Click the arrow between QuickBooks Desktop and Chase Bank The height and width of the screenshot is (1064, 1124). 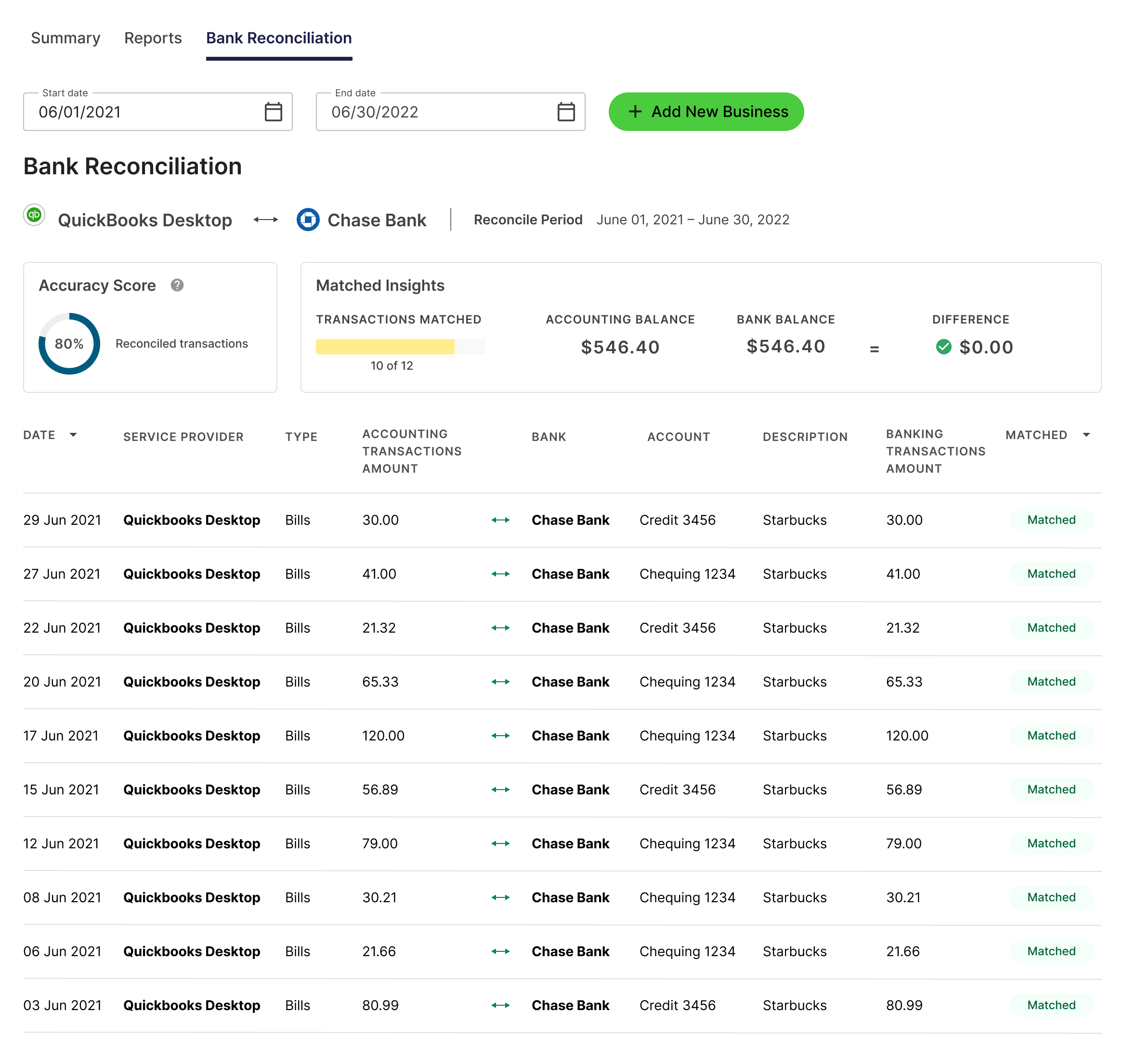coord(265,220)
